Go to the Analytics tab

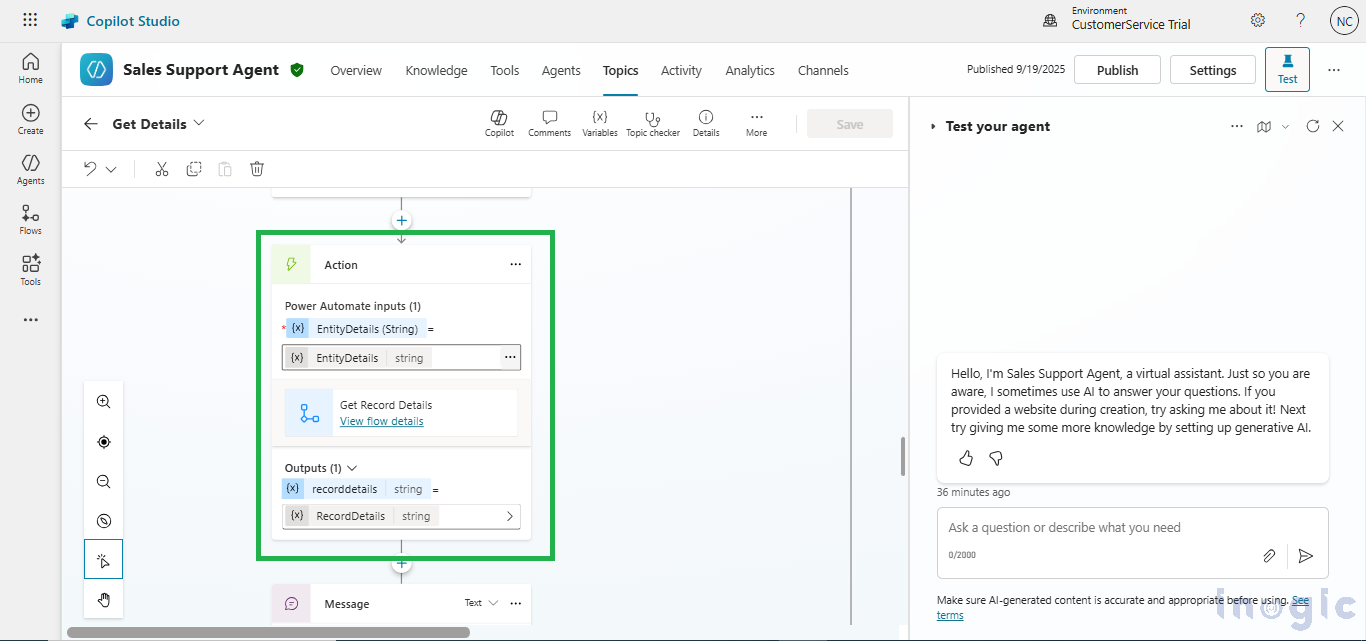[x=750, y=70]
